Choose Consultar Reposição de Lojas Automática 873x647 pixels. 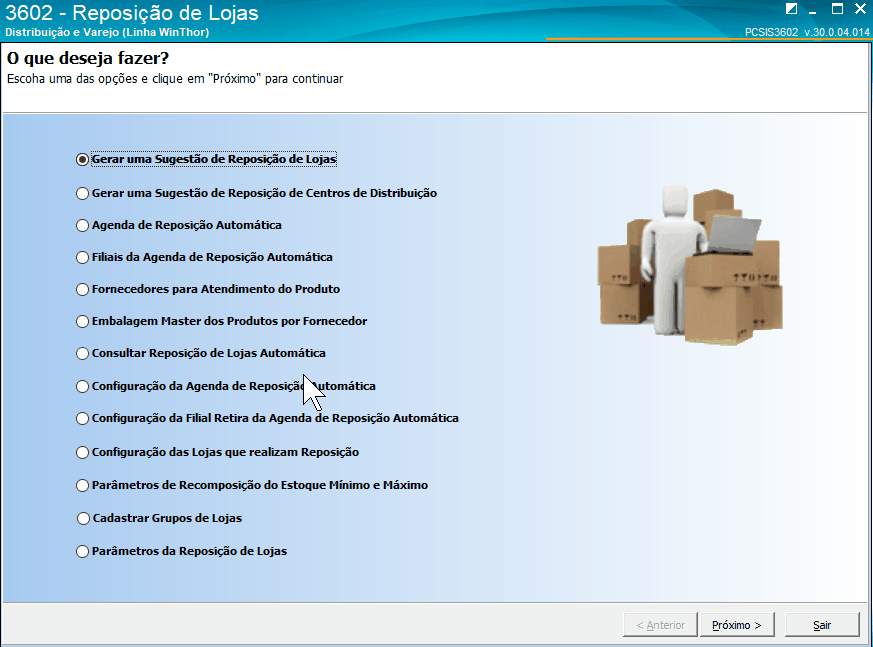(x=201, y=354)
